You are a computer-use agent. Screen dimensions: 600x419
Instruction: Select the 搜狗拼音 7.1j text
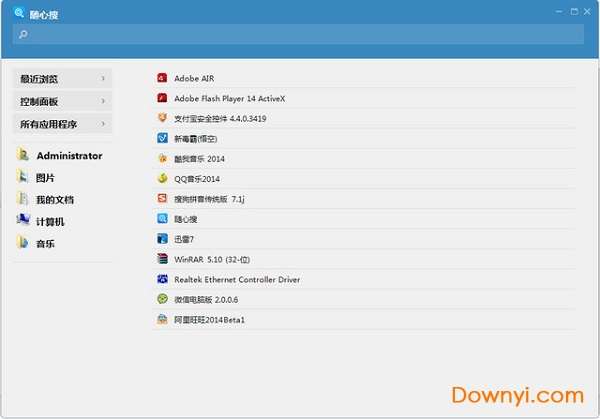(x=209, y=199)
